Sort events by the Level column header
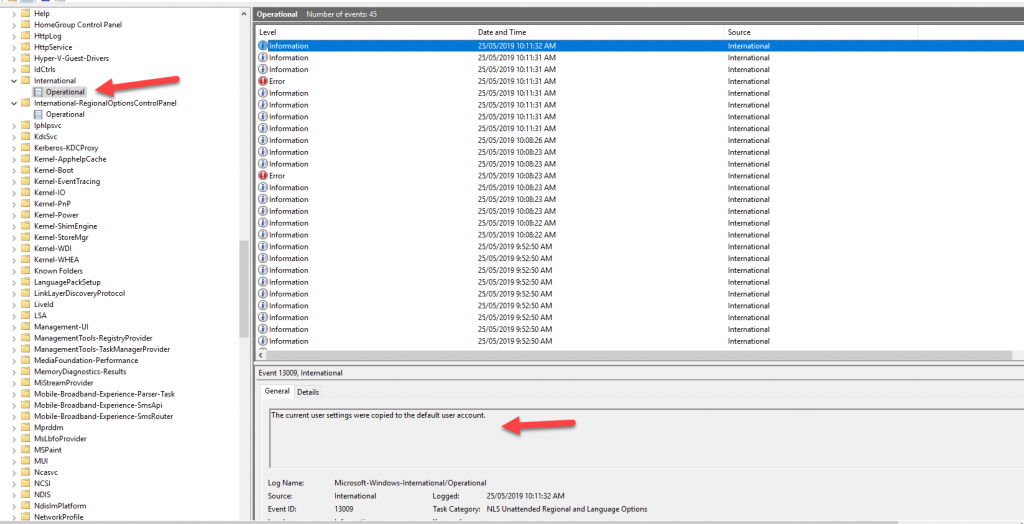 (268, 33)
